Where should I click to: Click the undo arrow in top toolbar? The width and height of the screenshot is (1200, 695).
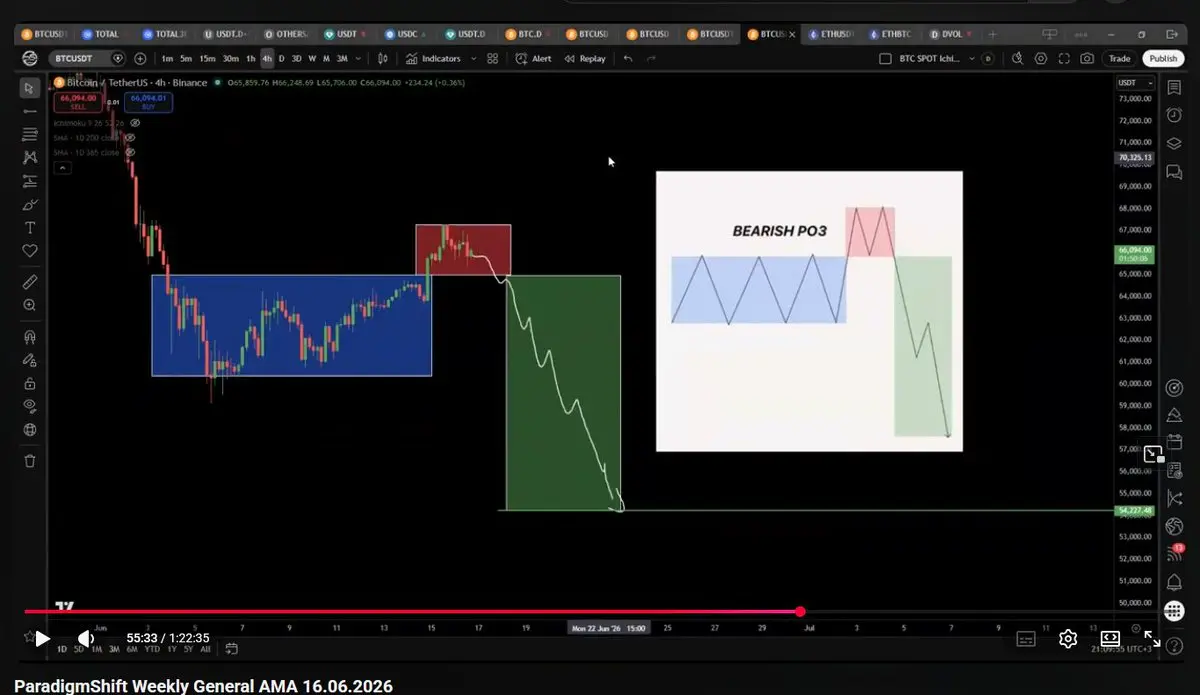[x=628, y=59]
